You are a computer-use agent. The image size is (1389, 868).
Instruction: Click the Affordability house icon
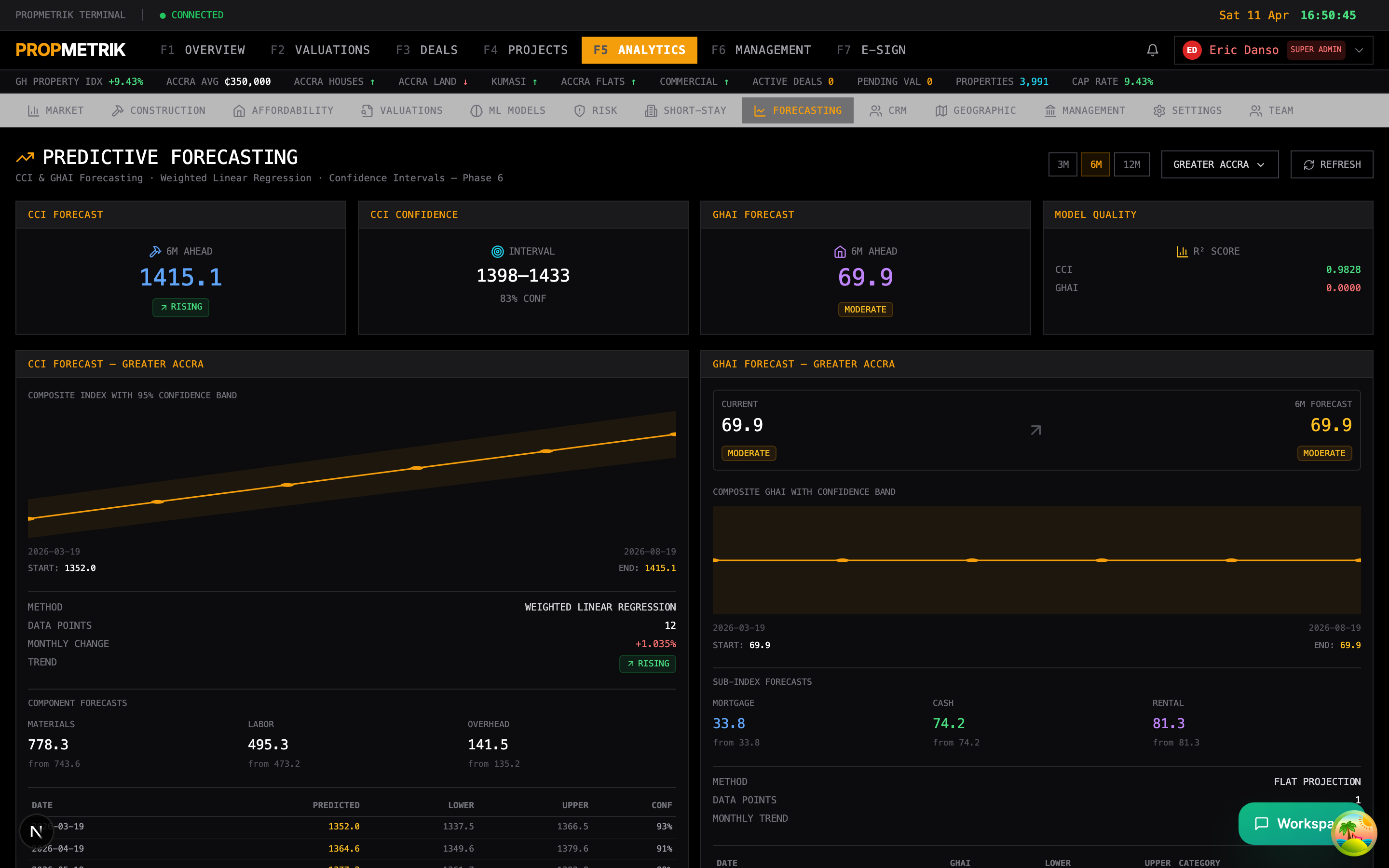239,111
